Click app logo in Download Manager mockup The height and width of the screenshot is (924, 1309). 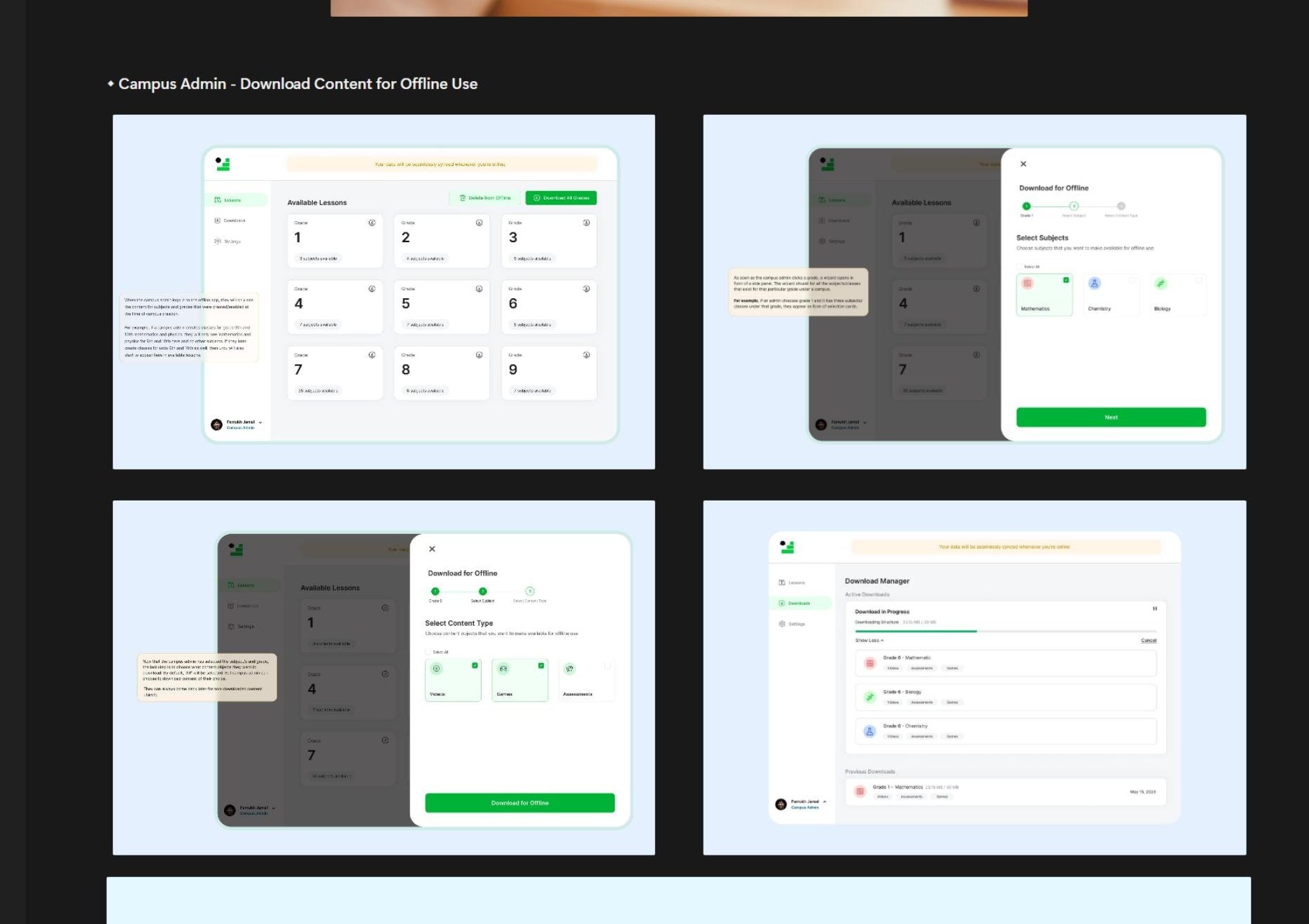point(787,547)
